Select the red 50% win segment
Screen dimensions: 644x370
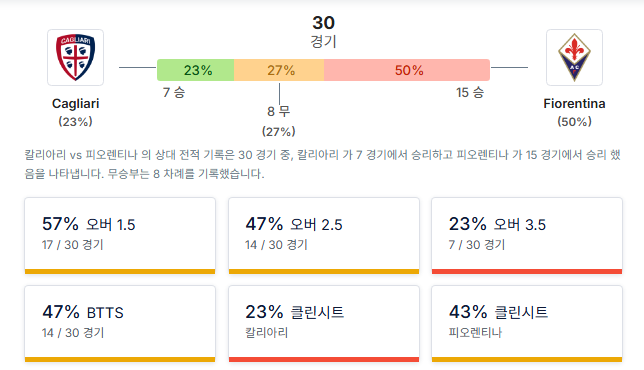(407, 70)
